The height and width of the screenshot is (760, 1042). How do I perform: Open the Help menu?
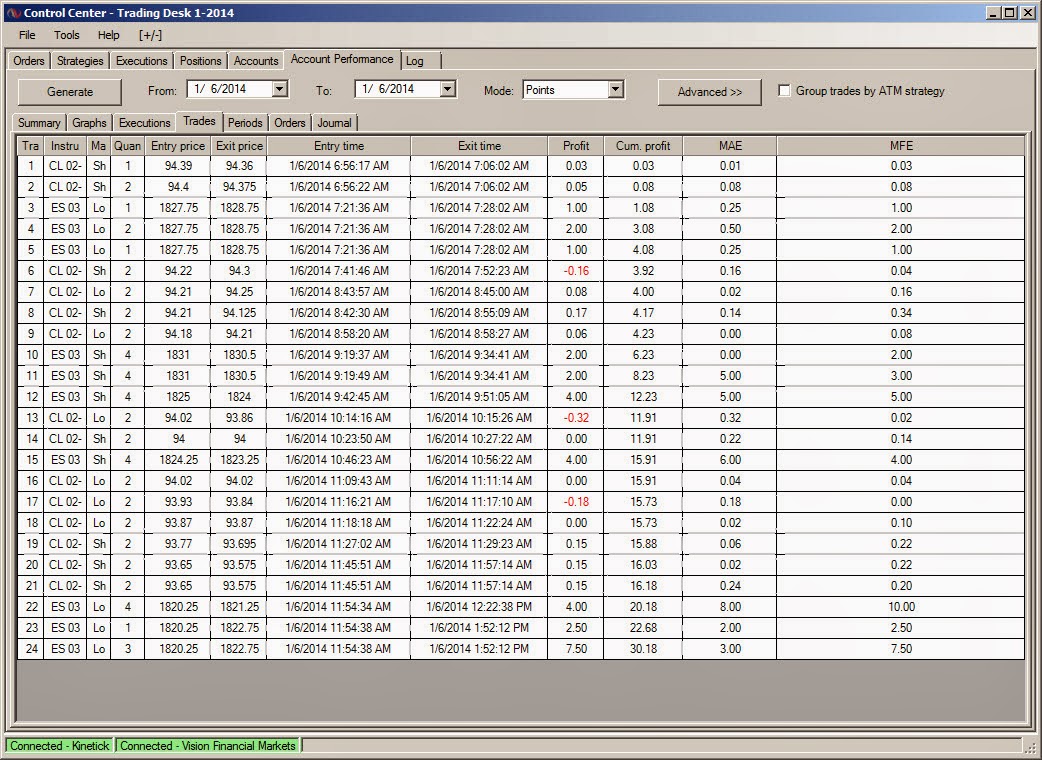point(108,35)
